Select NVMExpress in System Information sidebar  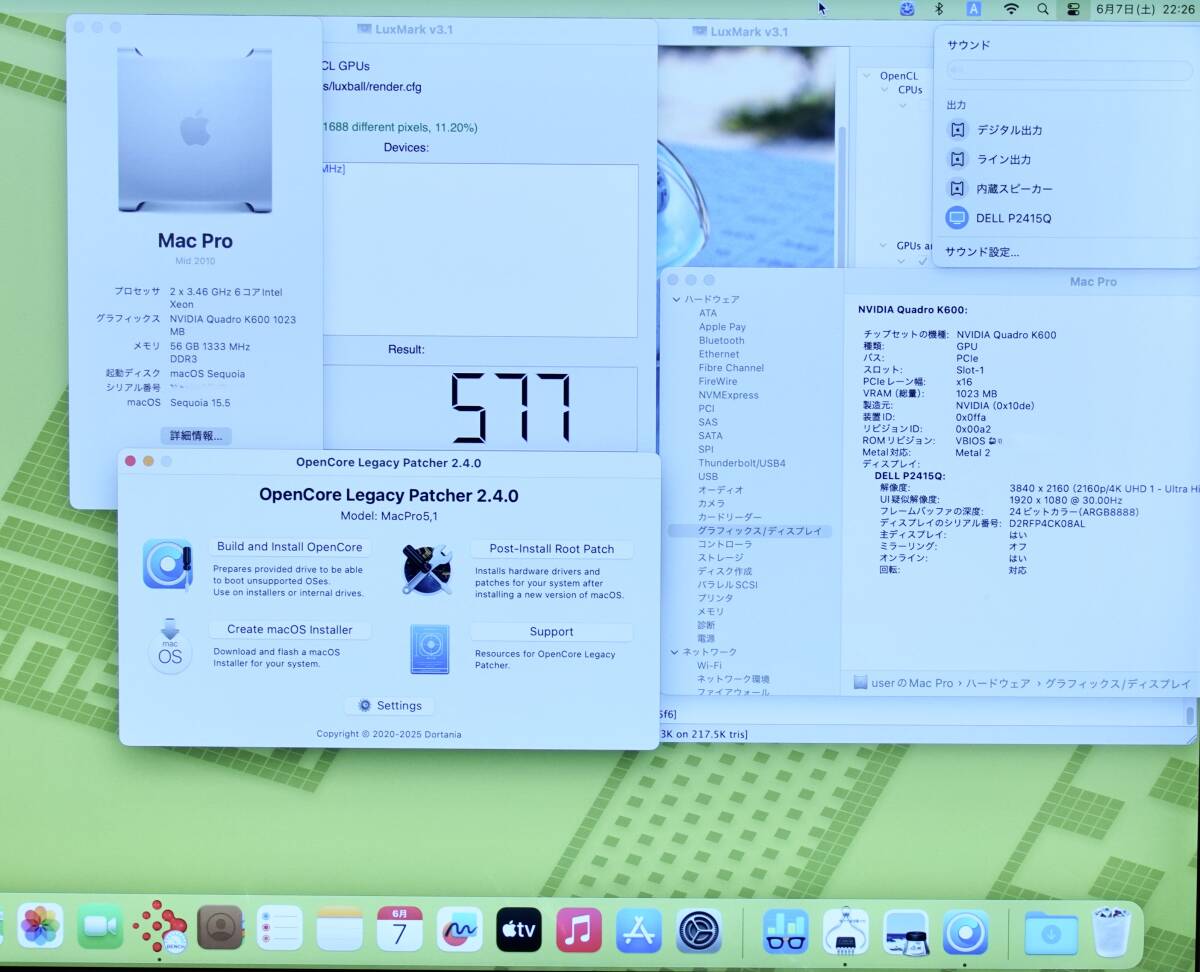[728, 395]
